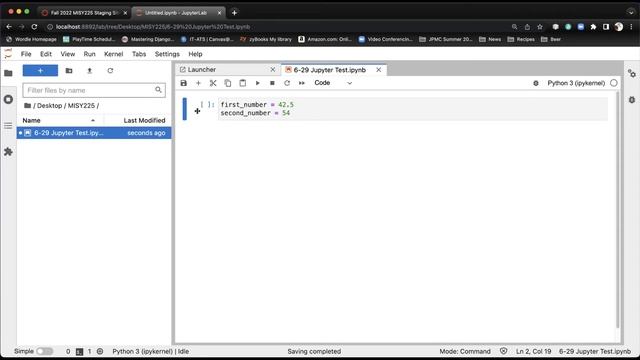The image size is (640, 360).
Task: Click Ln 2, Col 19 in status bar
Action: tap(533, 351)
